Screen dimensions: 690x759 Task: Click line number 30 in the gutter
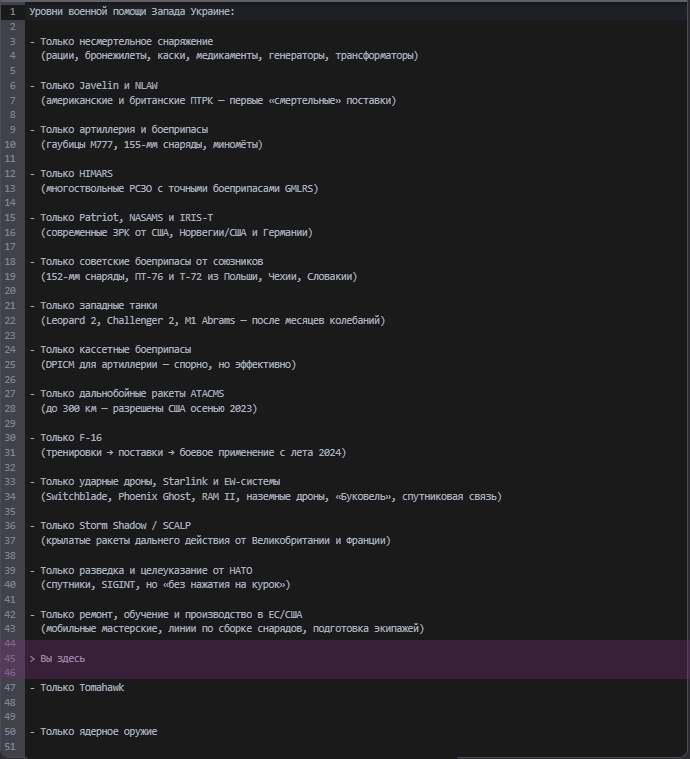pos(10,437)
